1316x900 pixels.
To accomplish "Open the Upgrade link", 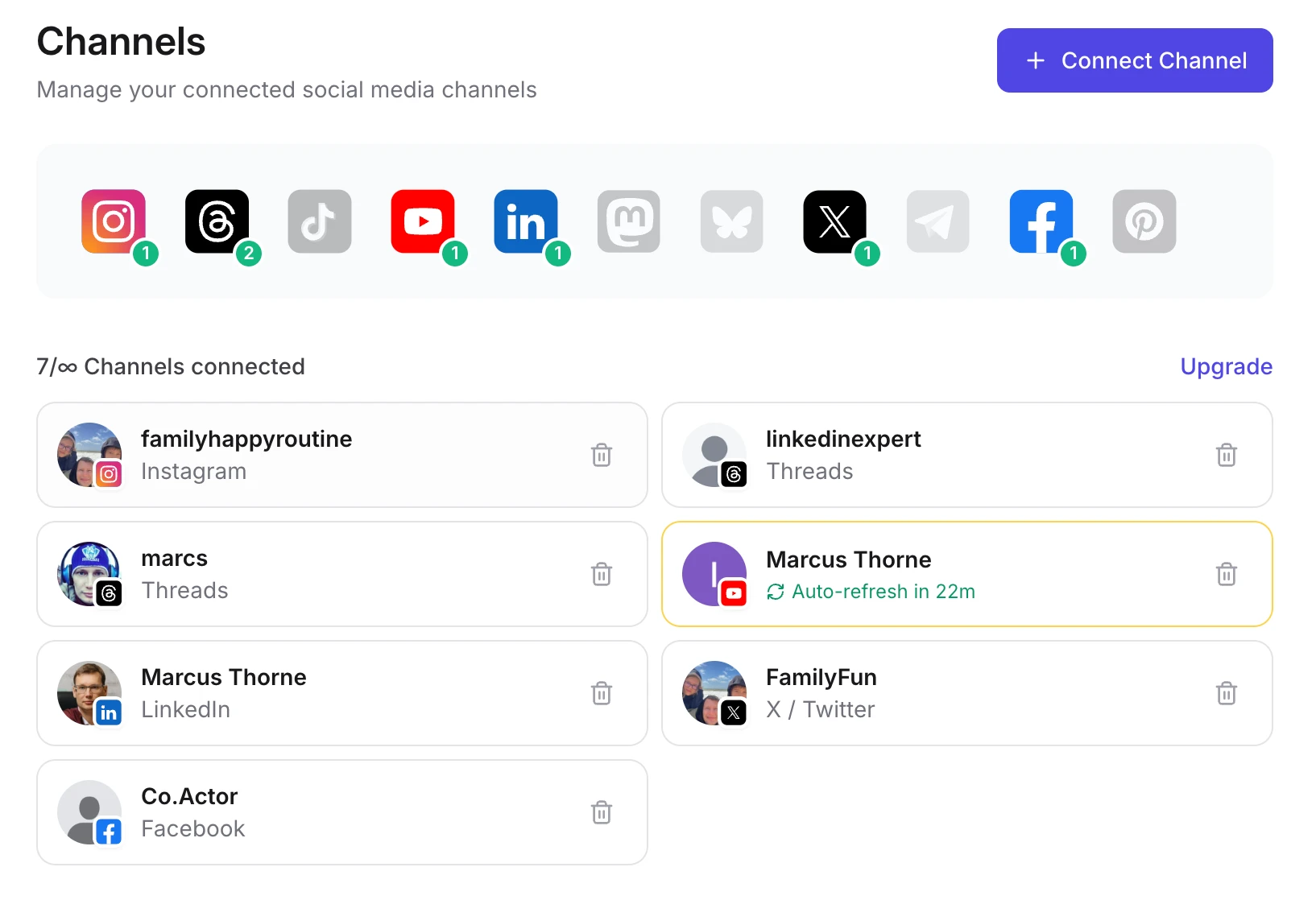I will tap(1226, 366).
